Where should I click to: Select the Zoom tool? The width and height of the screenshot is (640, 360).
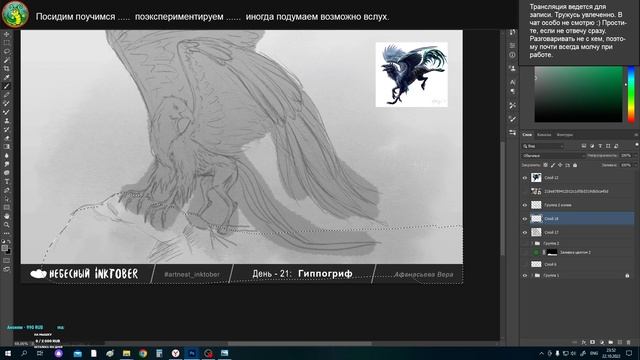(7, 225)
